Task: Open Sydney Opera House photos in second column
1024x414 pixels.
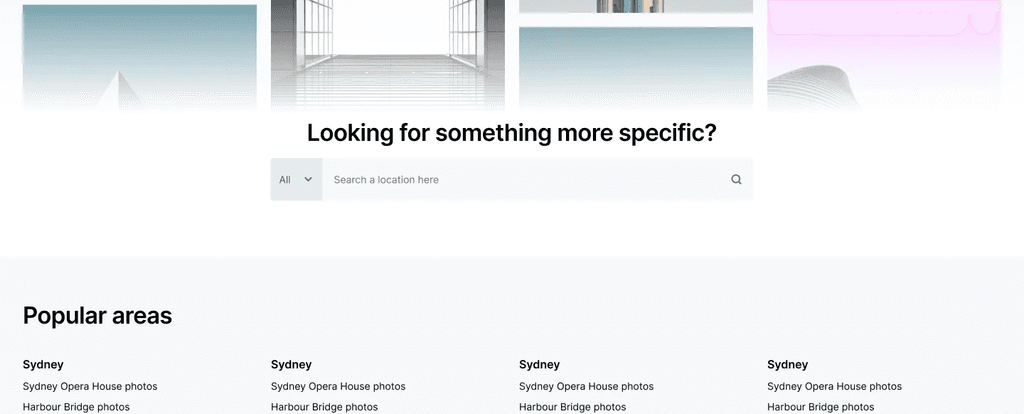Action: point(338,387)
